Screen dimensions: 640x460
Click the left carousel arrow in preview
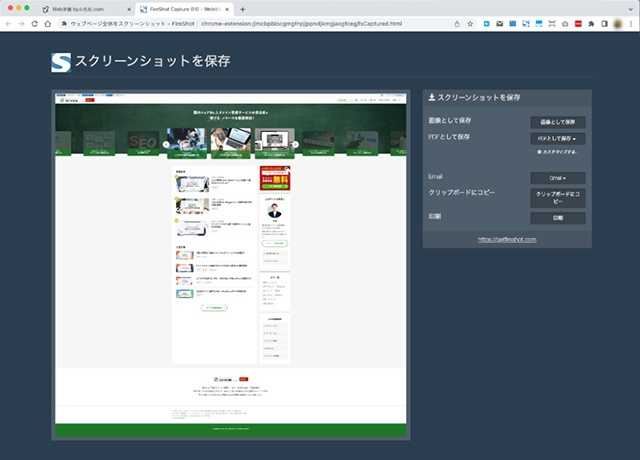166,144
